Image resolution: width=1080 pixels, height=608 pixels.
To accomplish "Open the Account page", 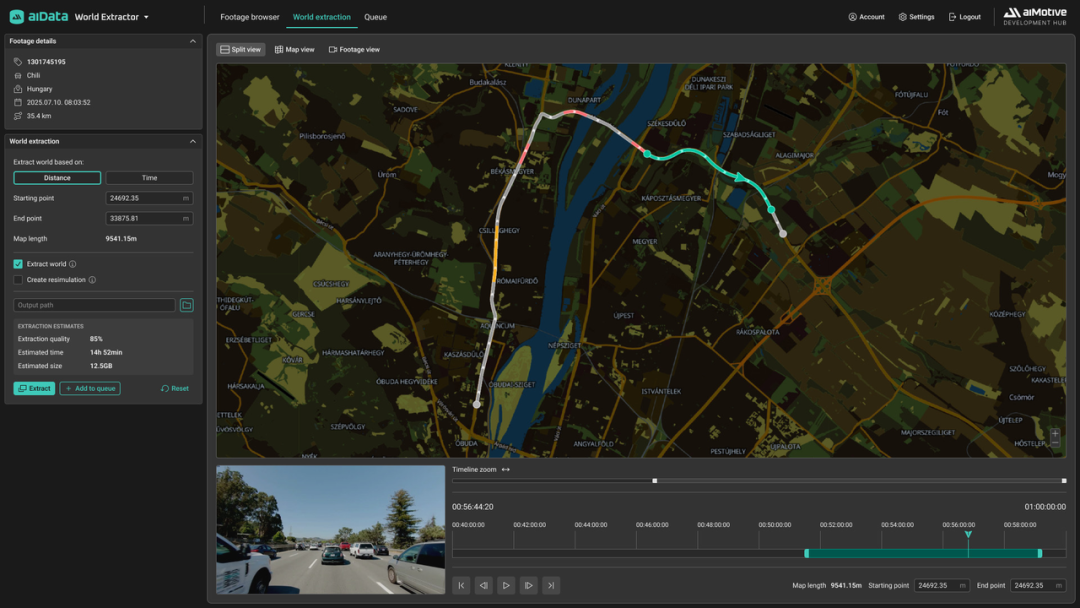I will click(866, 17).
